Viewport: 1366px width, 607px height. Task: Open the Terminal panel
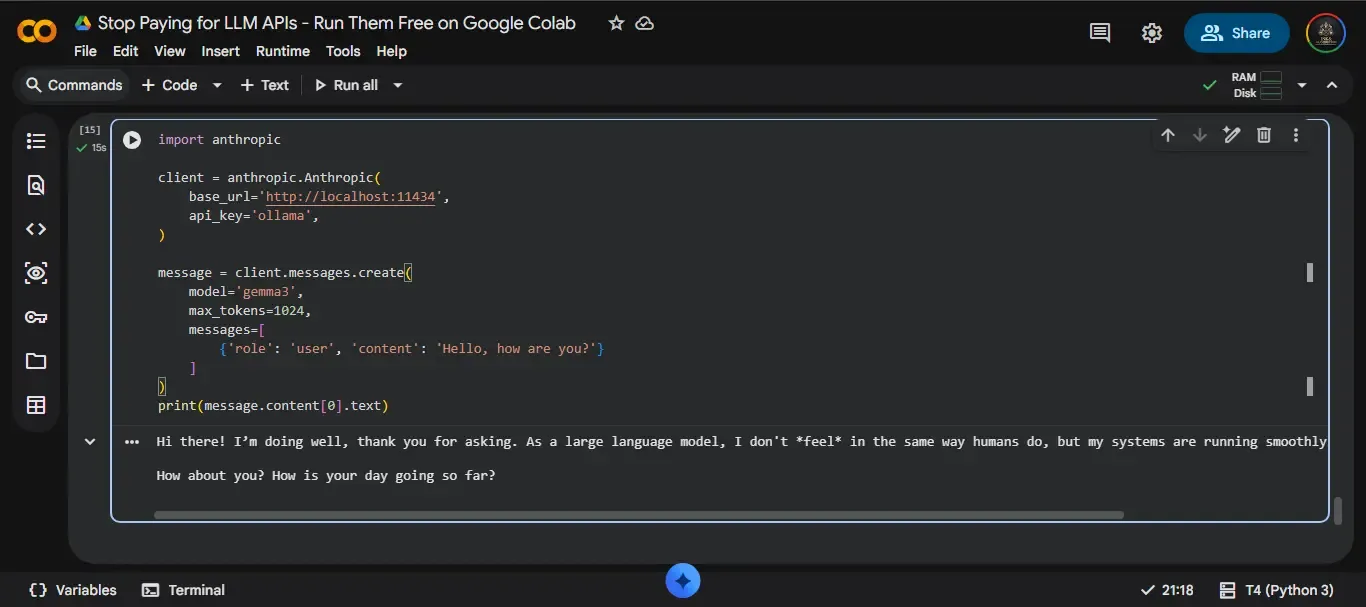coord(184,590)
